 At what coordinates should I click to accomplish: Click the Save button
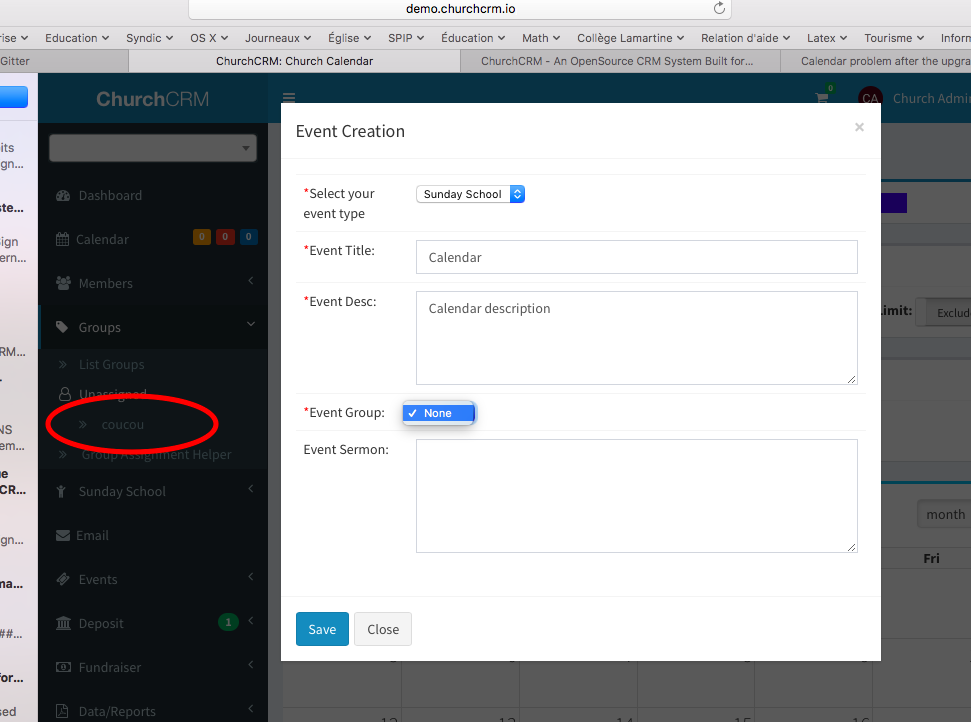click(322, 629)
